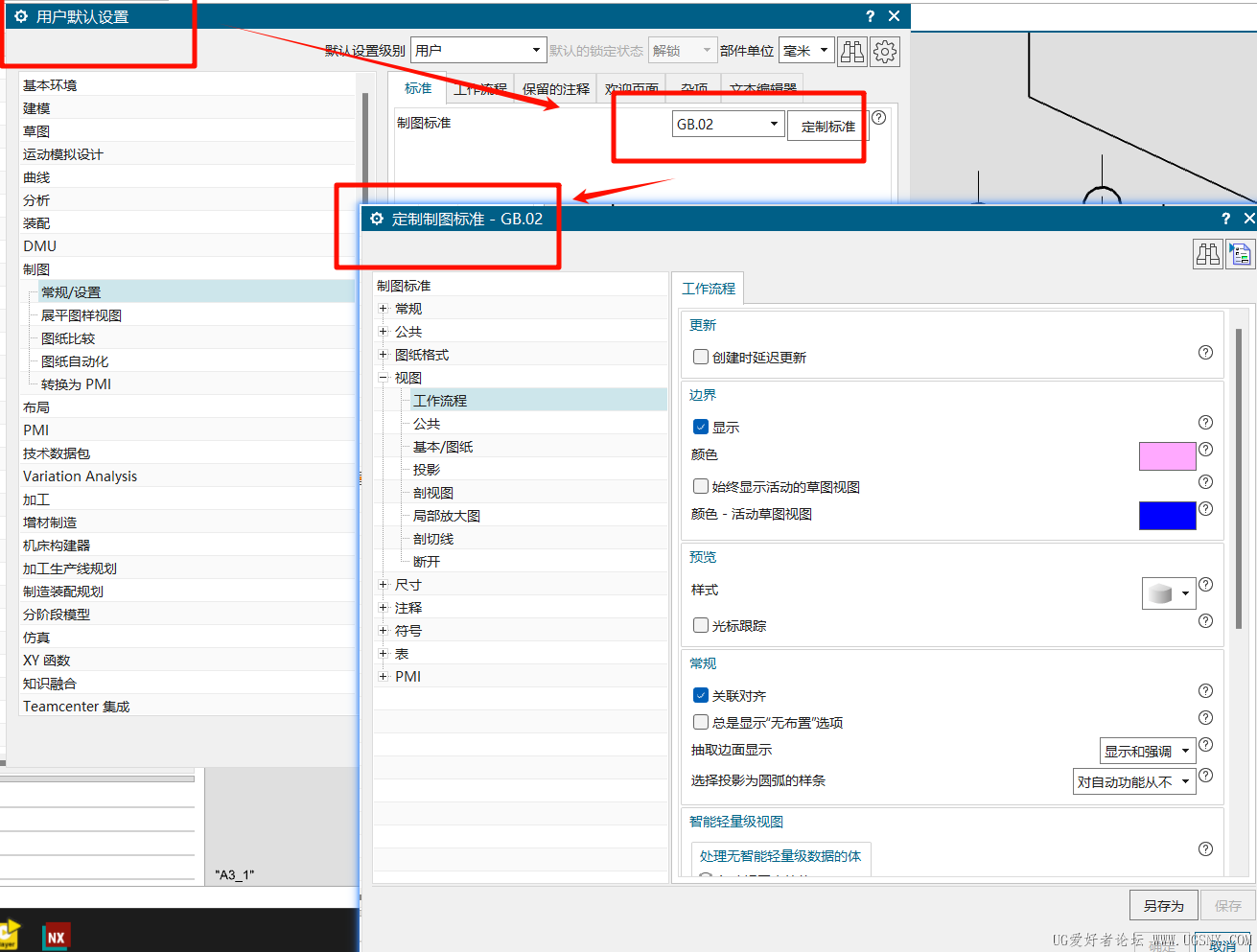Pick the blue 活动草图视图 color swatch
Screen dimensions: 1257x952
[x=1167, y=516]
